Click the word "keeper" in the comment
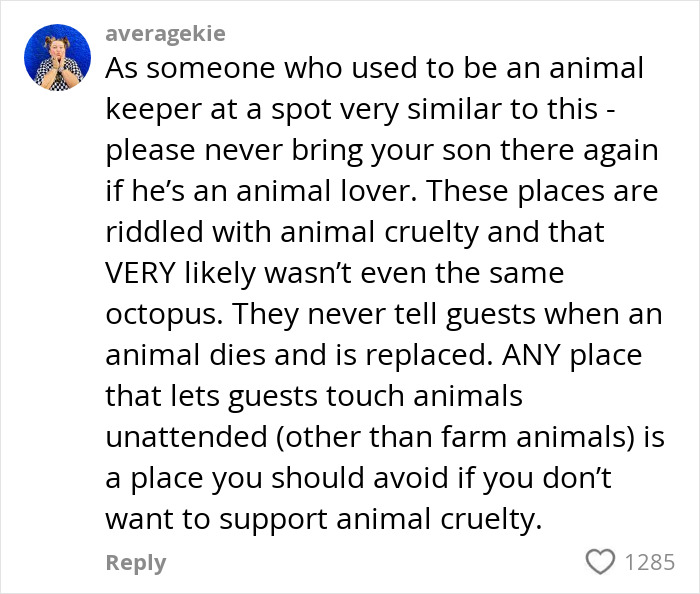The width and height of the screenshot is (700, 594). click(154, 110)
